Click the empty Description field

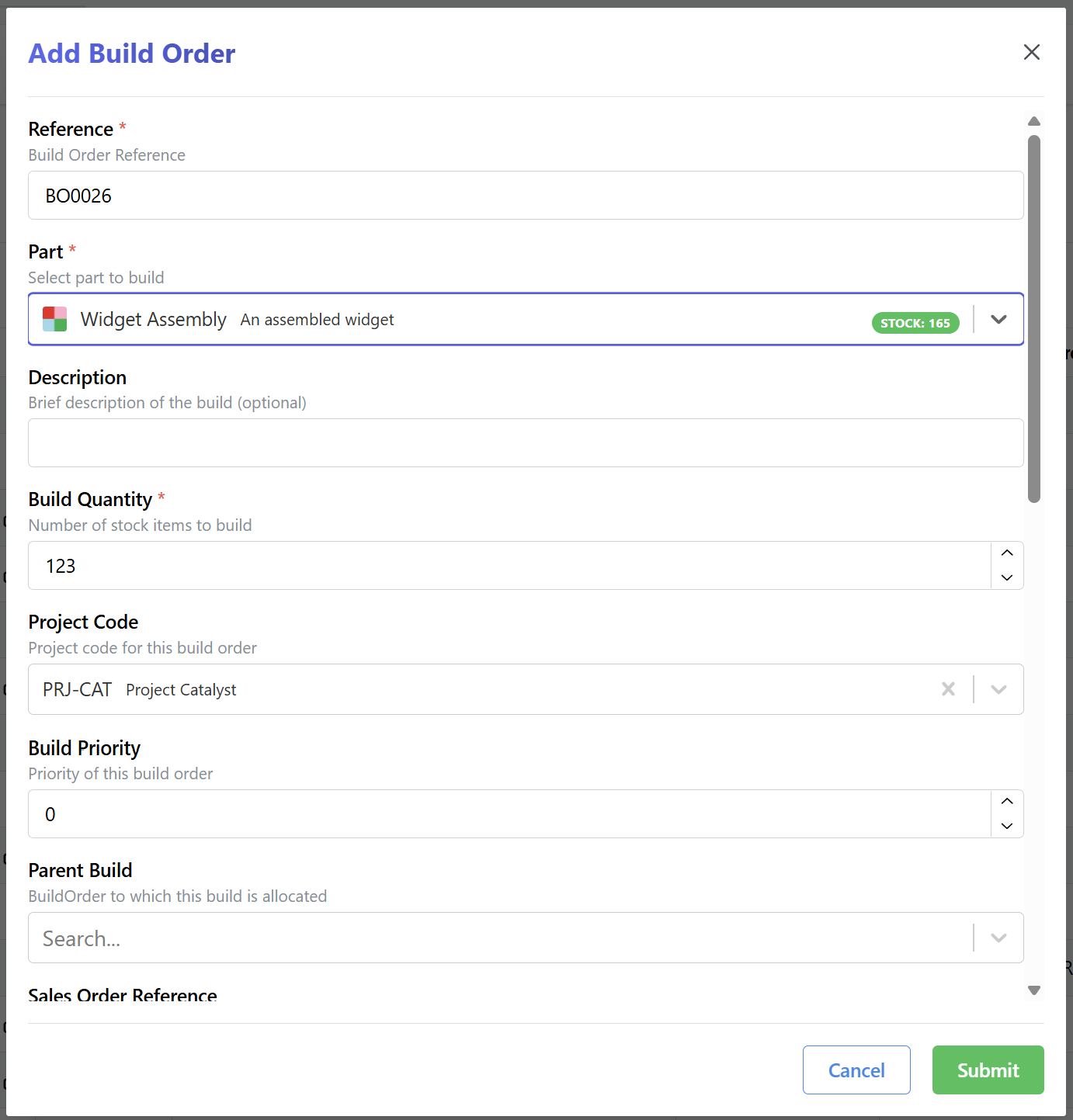click(x=526, y=442)
